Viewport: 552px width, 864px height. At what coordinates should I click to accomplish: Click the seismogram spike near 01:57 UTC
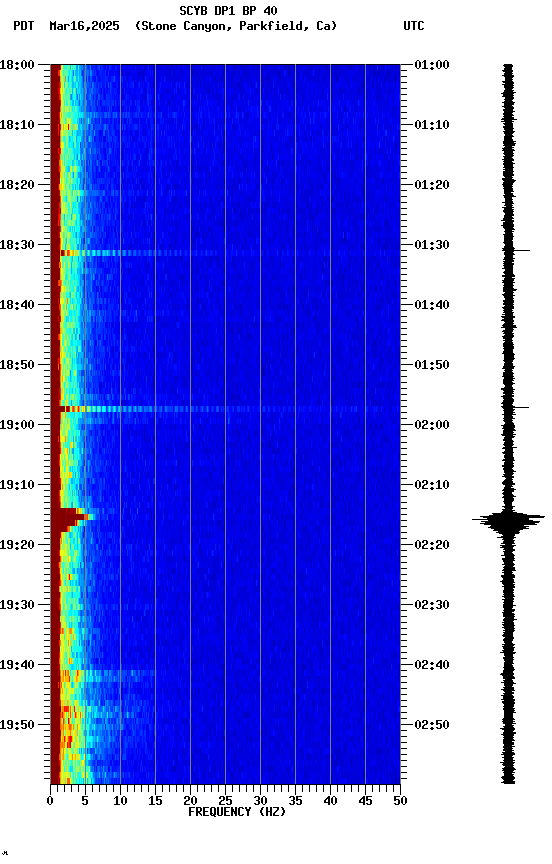click(521, 407)
